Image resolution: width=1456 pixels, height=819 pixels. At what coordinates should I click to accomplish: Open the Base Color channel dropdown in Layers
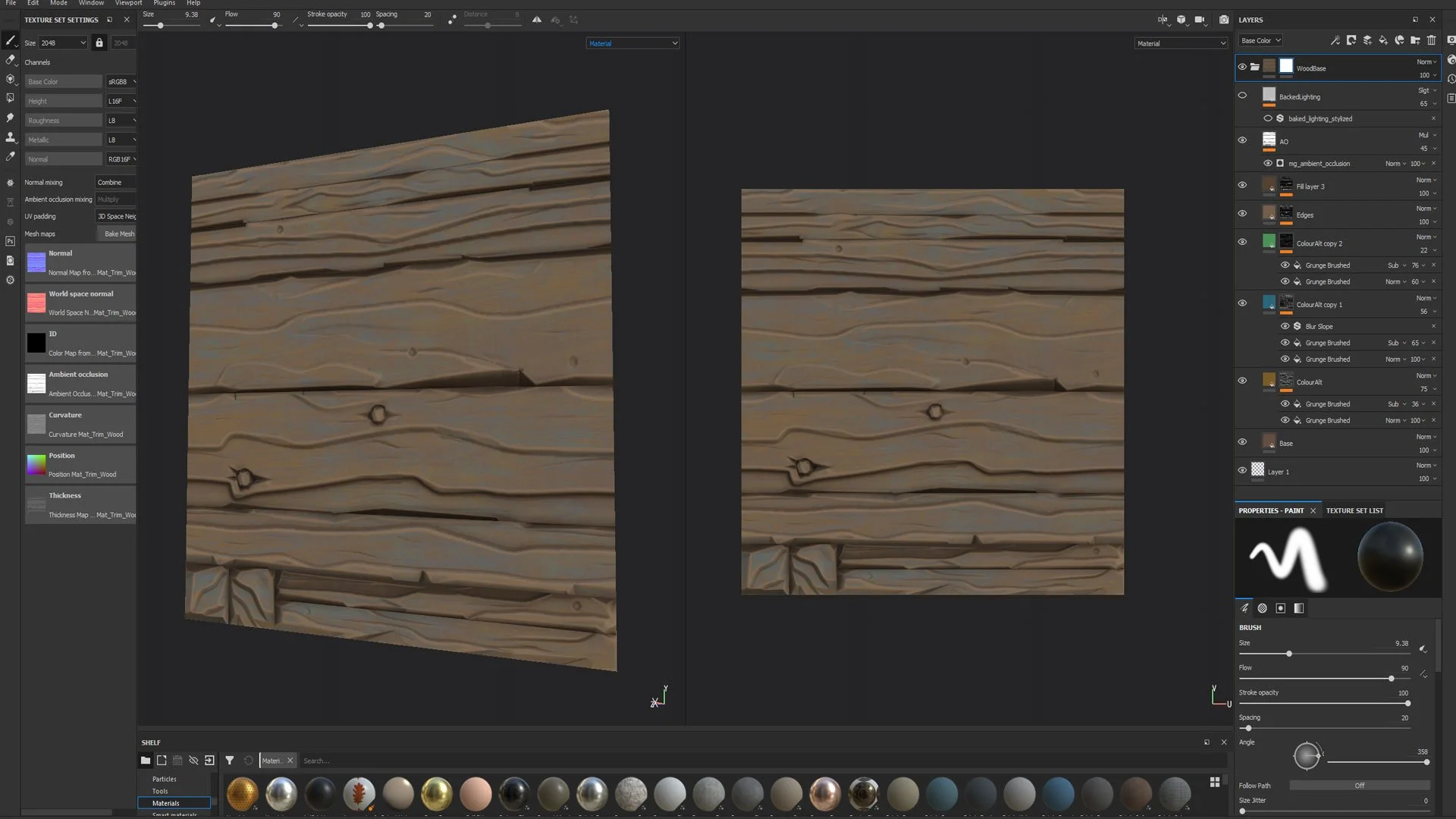click(x=1261, y=40)
